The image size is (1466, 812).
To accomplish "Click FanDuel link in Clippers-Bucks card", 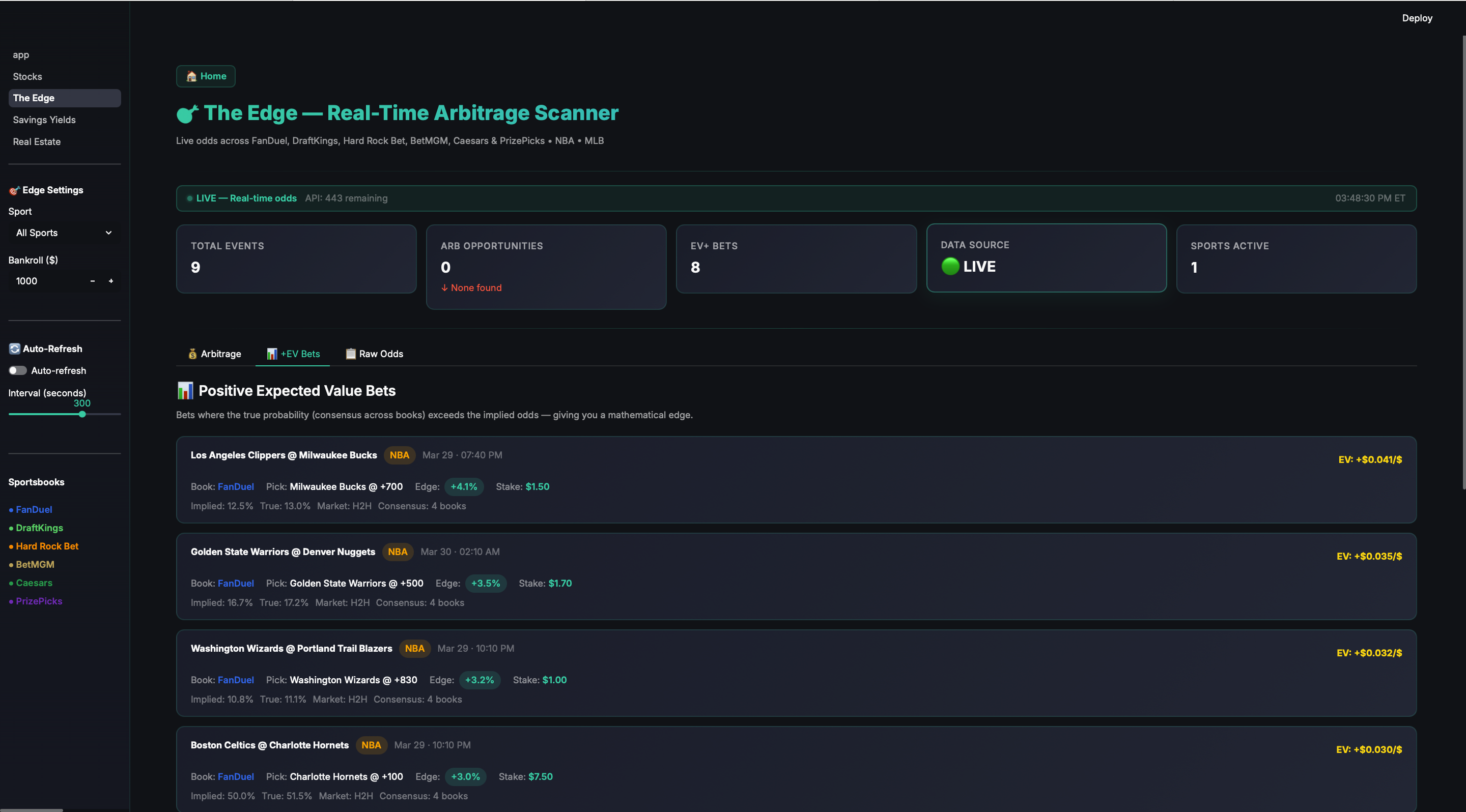I will (236, 487).
